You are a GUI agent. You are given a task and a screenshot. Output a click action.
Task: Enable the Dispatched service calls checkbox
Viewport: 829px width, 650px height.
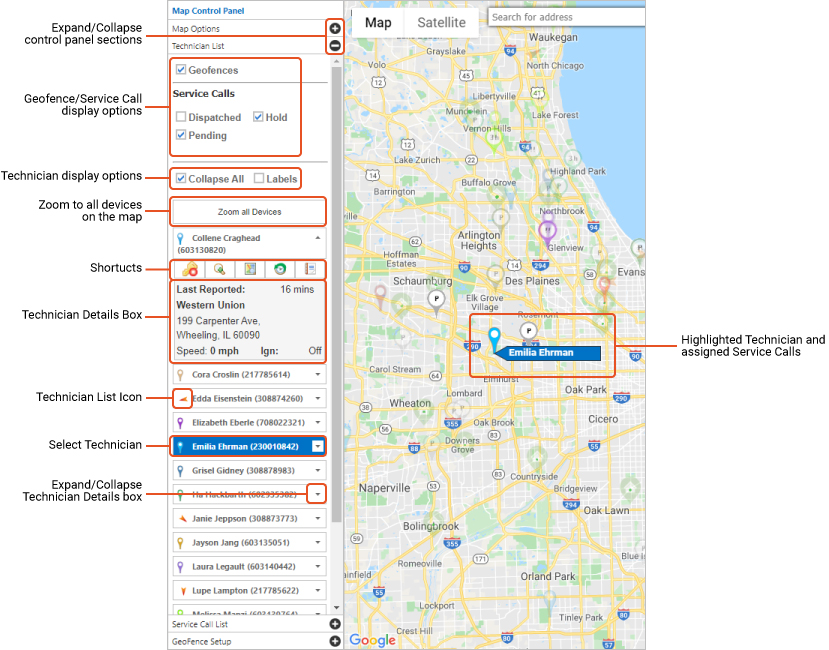[181, 117]
